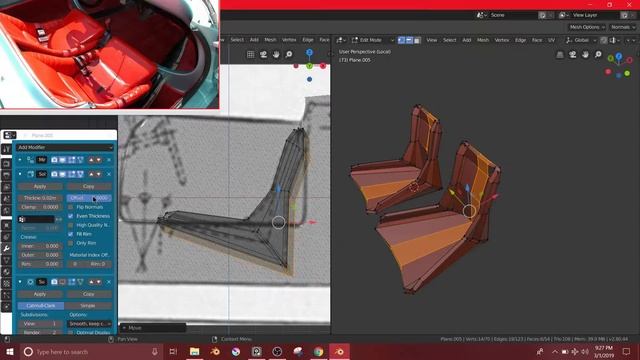The height and width of the screenshot is (360, 640).
Task: Open the UV menu
Action: point(551,40)
